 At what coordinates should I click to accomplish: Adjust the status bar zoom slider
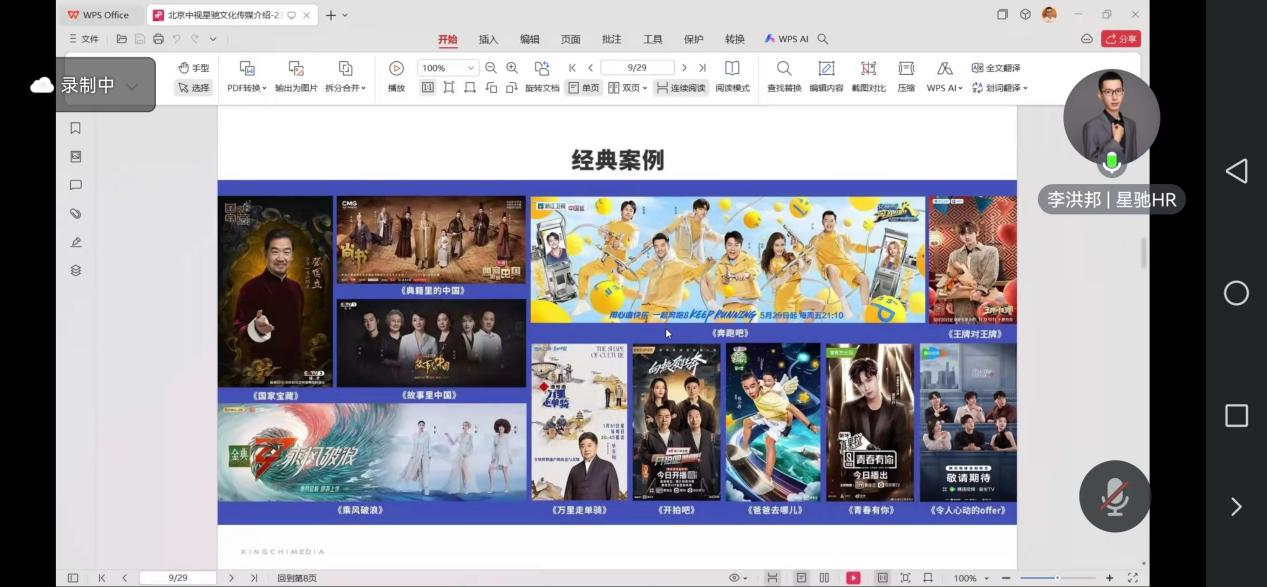tap(1058, 578)
